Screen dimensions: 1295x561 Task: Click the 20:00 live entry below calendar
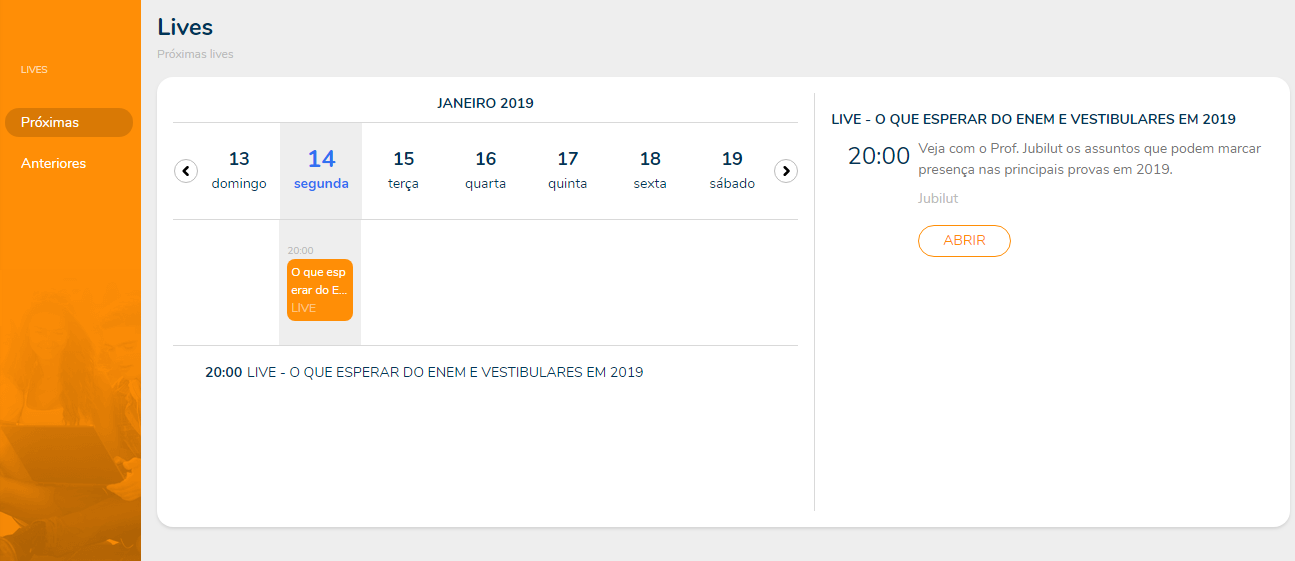tap(424, 372)
